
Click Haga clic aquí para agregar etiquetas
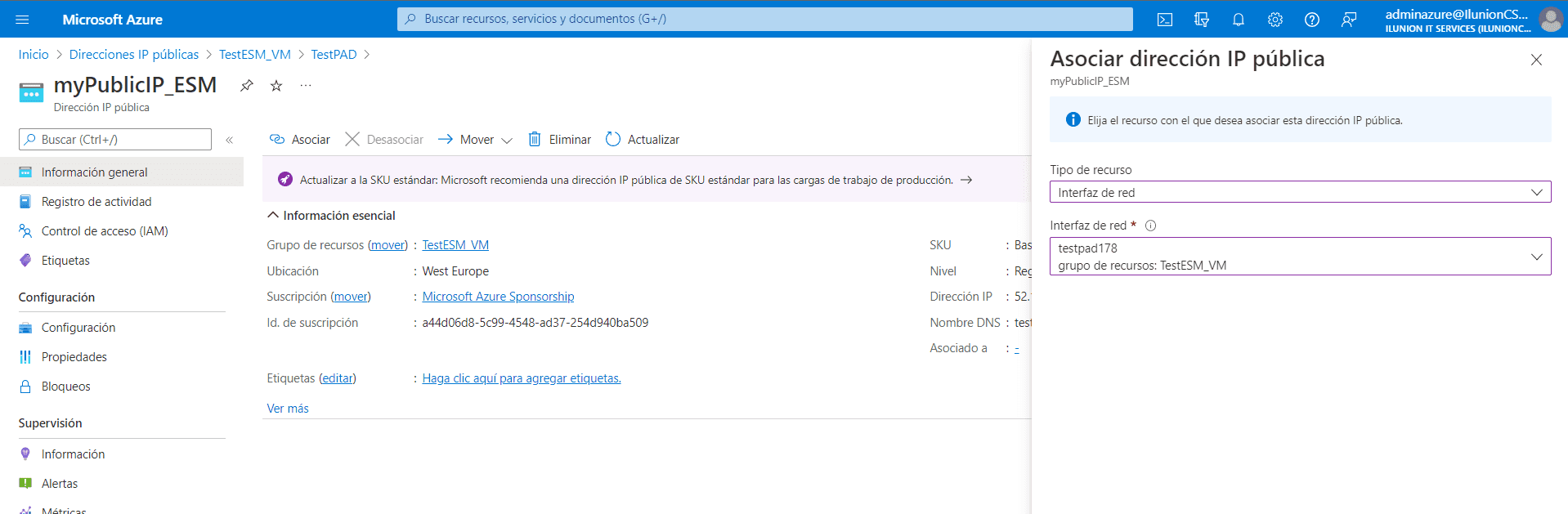point(522,378)
